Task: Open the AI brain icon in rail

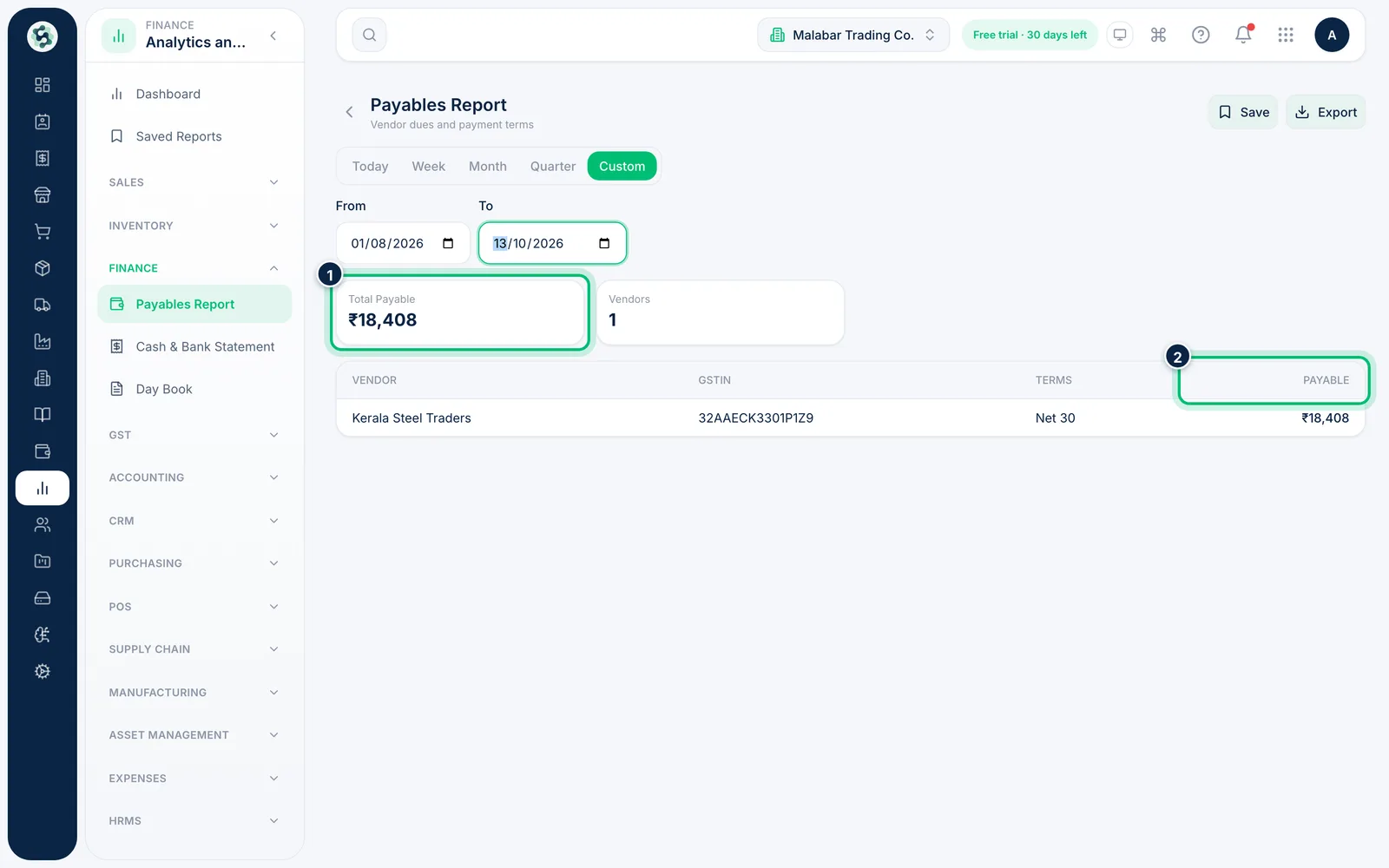Action: pos(42,635)
